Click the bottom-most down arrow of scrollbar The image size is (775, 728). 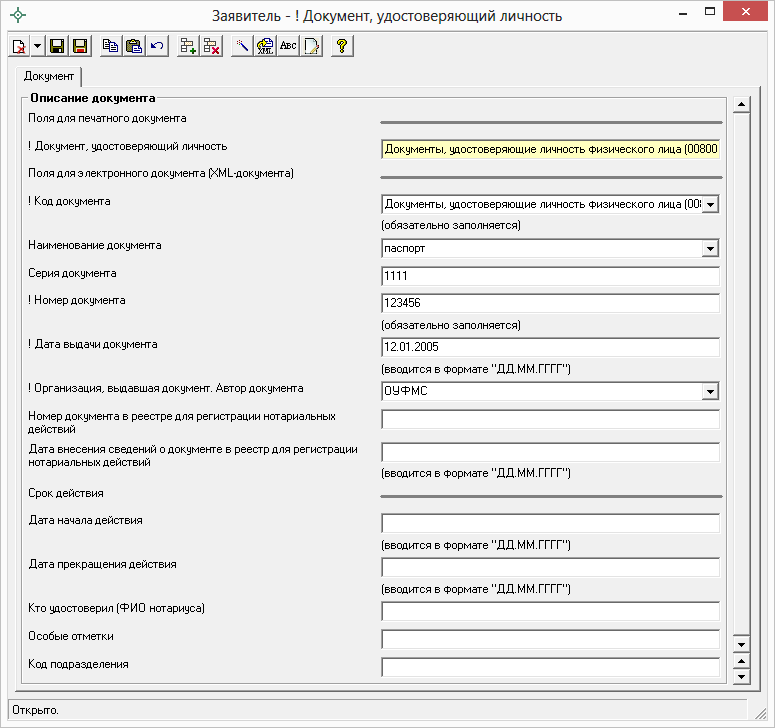pyautogui.click(x=741, y=677)
